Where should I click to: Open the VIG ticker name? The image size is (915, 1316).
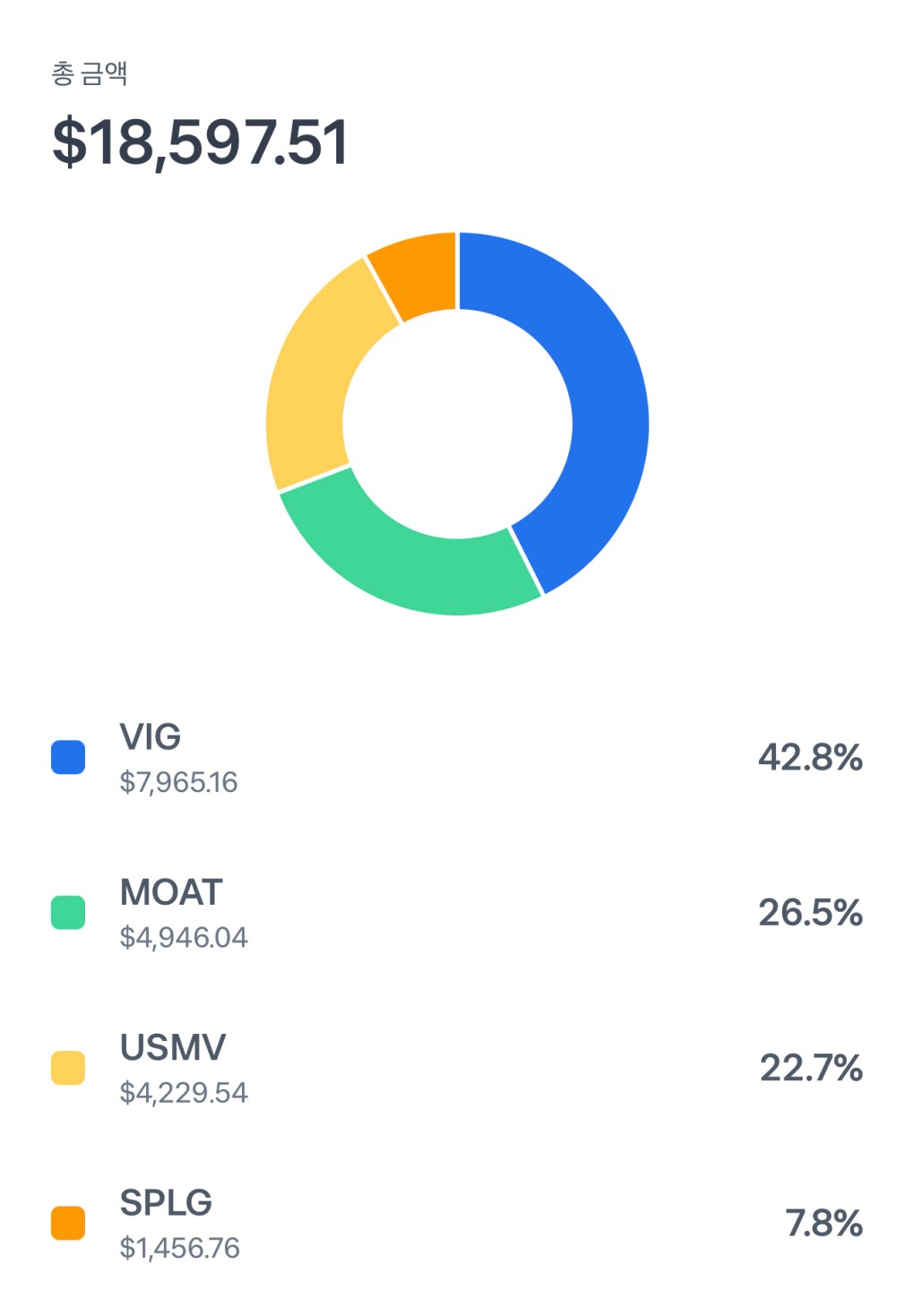(x=151, y=737)
